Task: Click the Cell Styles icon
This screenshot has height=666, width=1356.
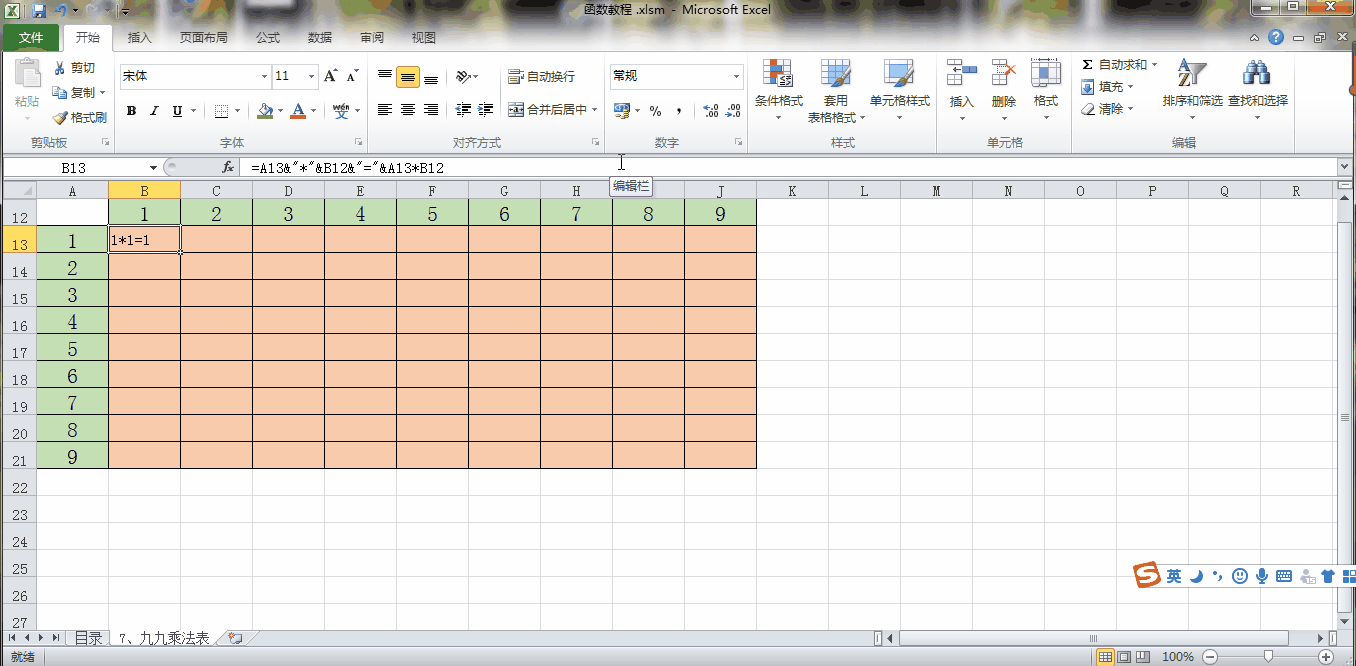Action: (x=899, y=74)
